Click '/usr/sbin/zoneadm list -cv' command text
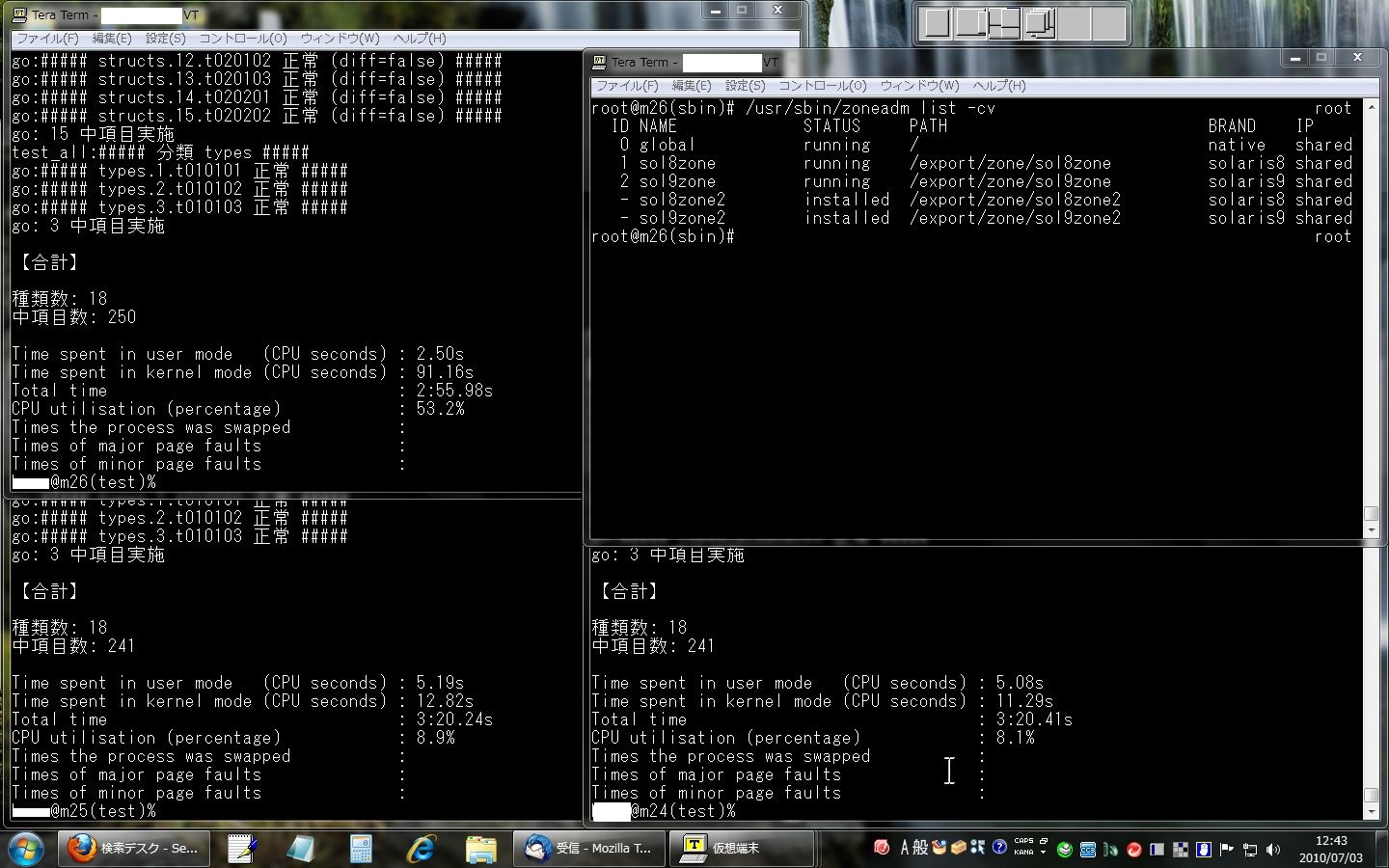Viewport: 1389px width, 868px height. click(x=870, y=108)
